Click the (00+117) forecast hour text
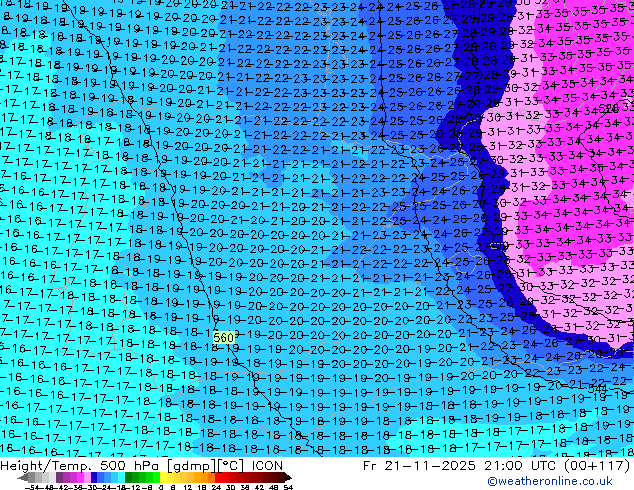The width and height of the screenshot is (634, 490). coord(596,466)
